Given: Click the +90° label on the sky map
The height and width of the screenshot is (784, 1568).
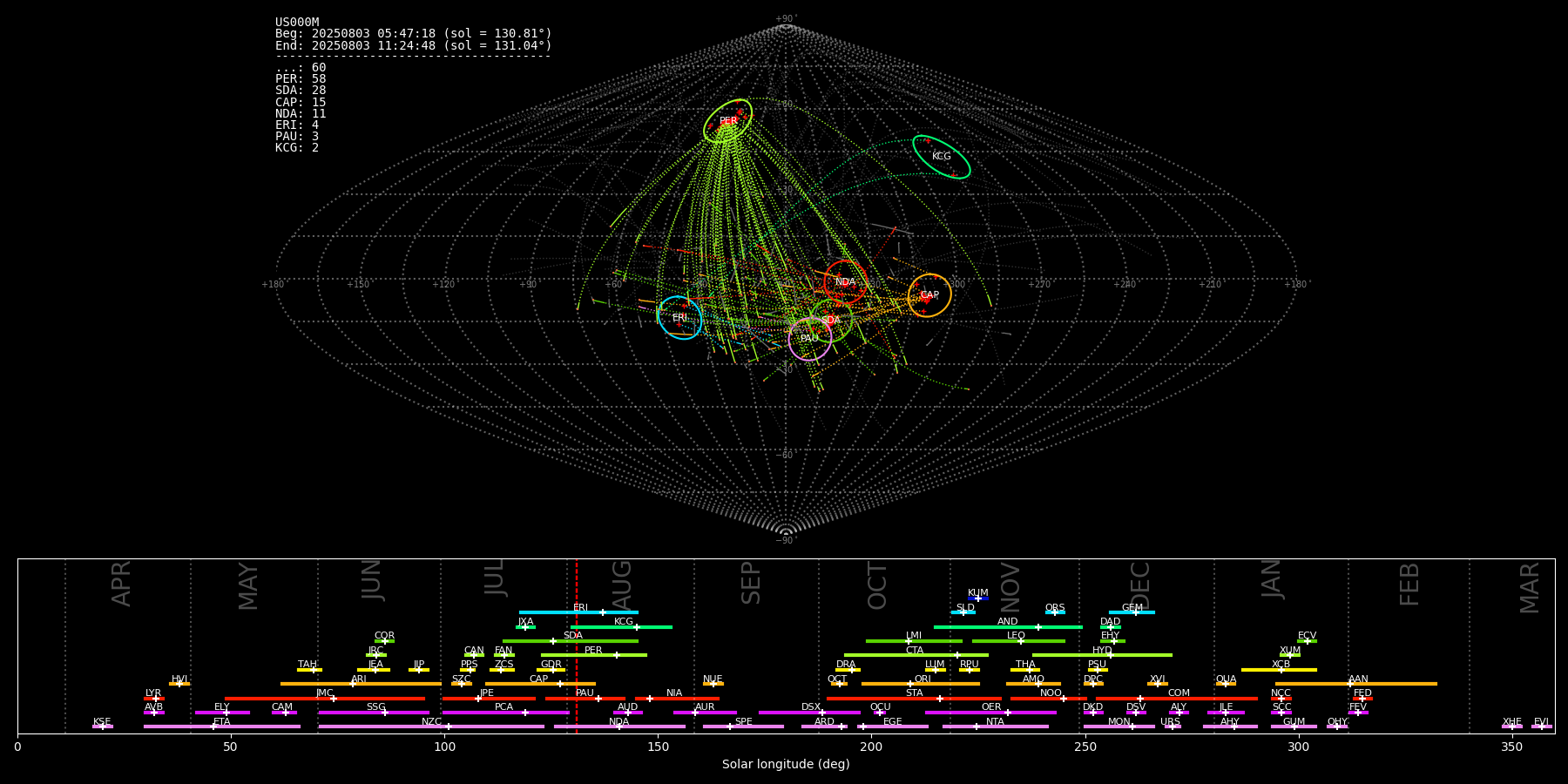Looking at the screenshot, I should [x=786, y=18].
